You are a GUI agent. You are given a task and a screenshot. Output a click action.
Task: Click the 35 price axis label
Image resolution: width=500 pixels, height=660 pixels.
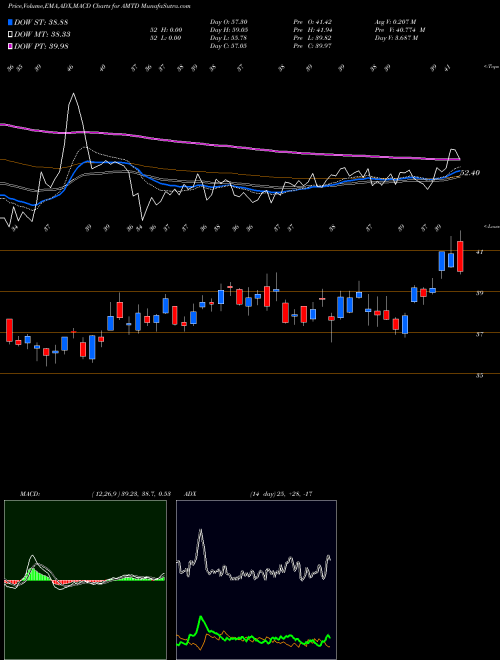tap(479, 375)
